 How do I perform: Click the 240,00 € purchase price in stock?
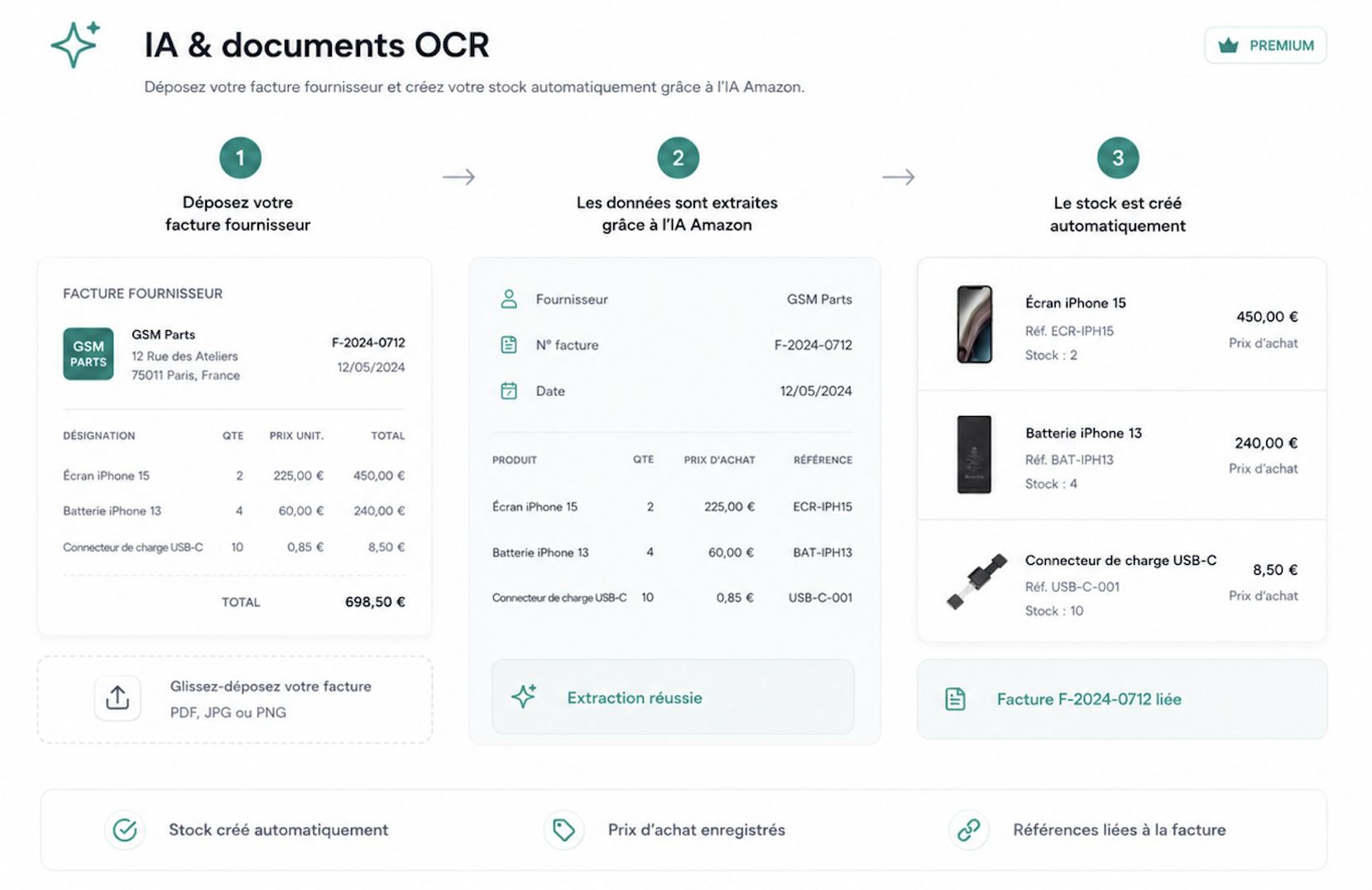[x=1266, y=443]
